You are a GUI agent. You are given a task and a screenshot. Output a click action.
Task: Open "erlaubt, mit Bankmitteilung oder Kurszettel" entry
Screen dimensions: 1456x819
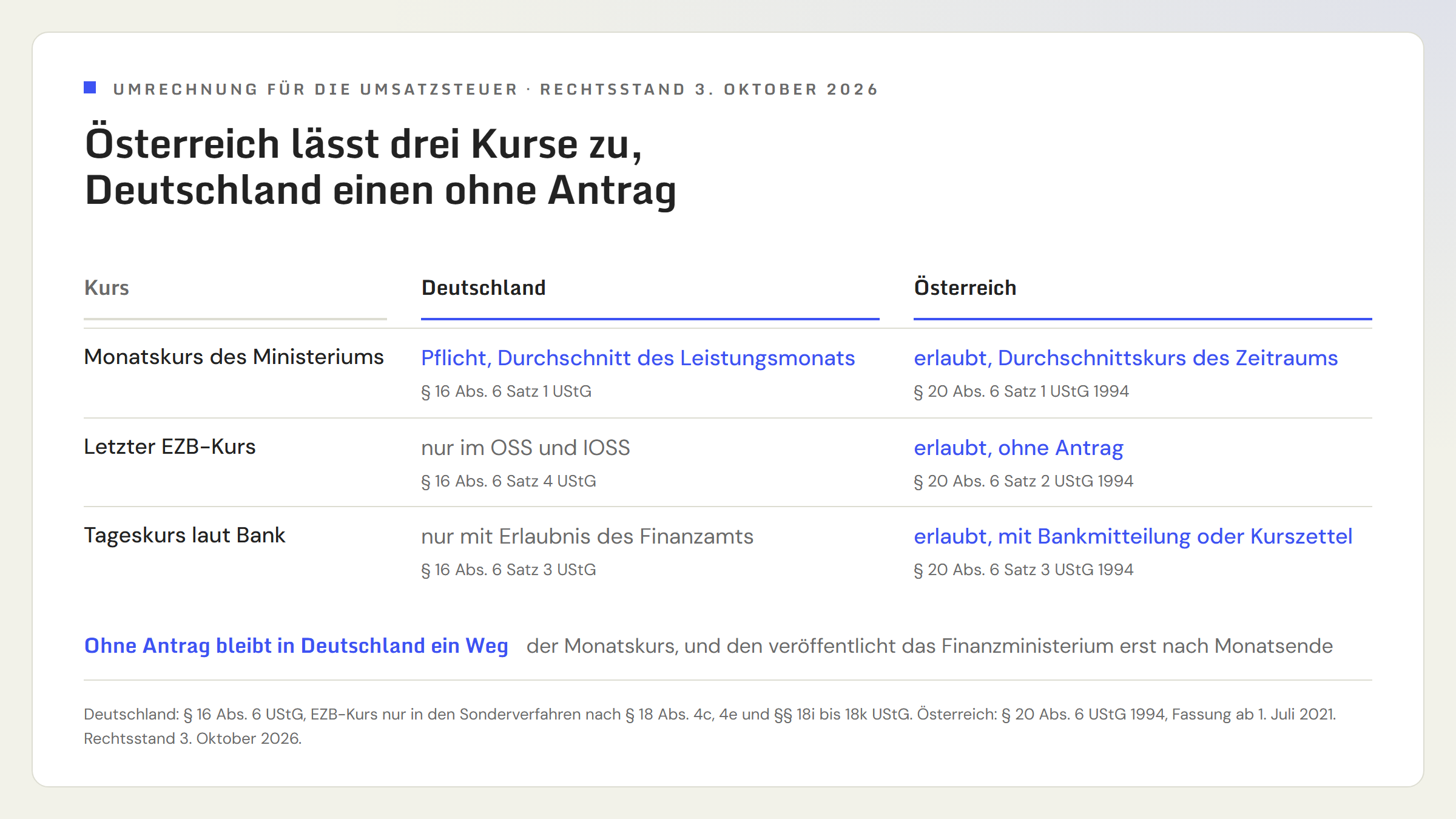[x=1133, y=536]
